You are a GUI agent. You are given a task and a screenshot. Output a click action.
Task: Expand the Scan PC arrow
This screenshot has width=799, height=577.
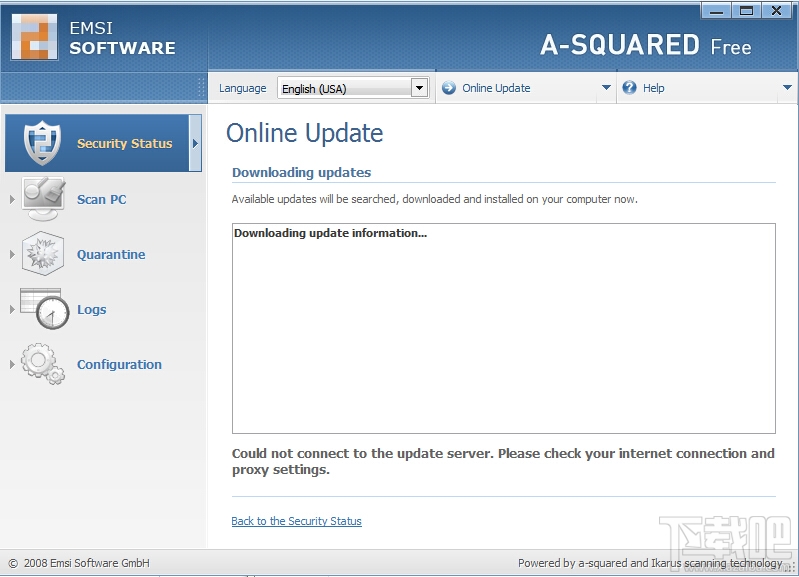tap(12, 199)
